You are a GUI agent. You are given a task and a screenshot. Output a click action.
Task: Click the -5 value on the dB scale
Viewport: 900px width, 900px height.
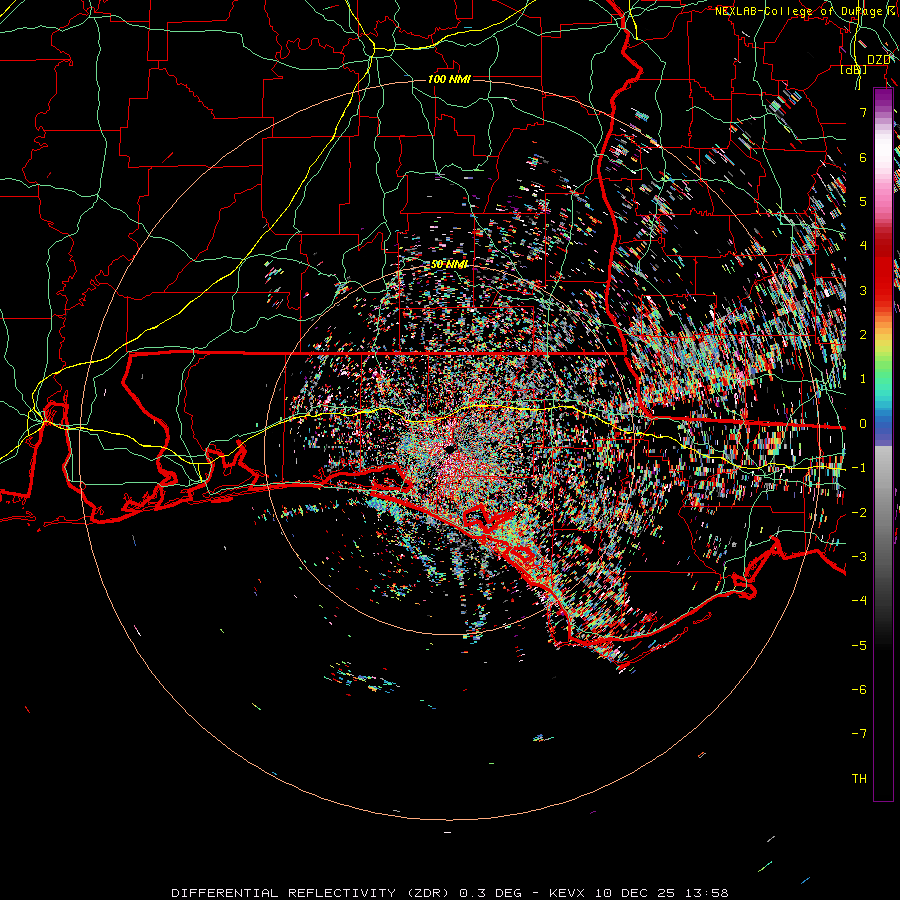coord(859,645)
